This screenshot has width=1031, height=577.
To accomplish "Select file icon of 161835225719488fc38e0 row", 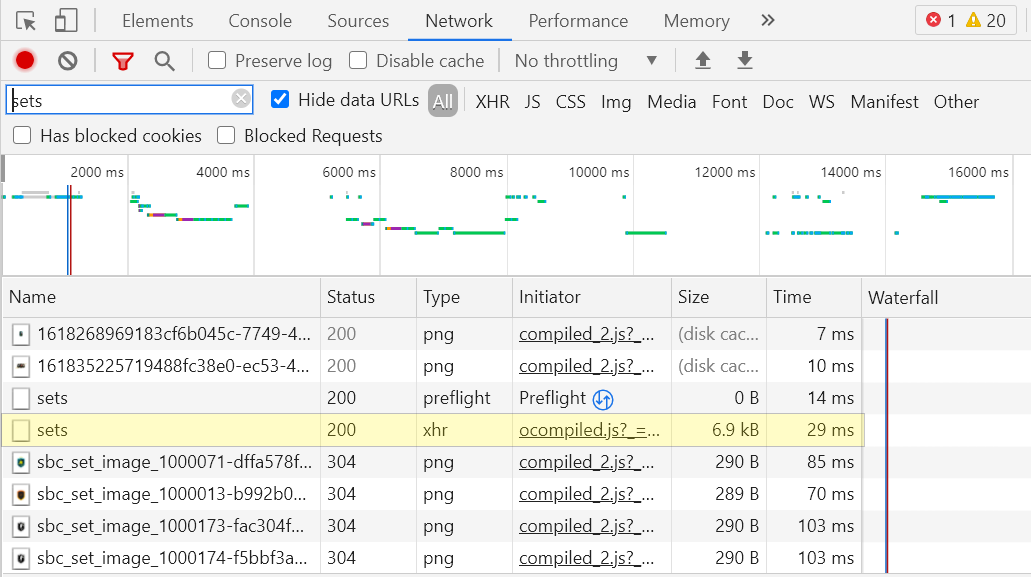I will tap(21, 366).
